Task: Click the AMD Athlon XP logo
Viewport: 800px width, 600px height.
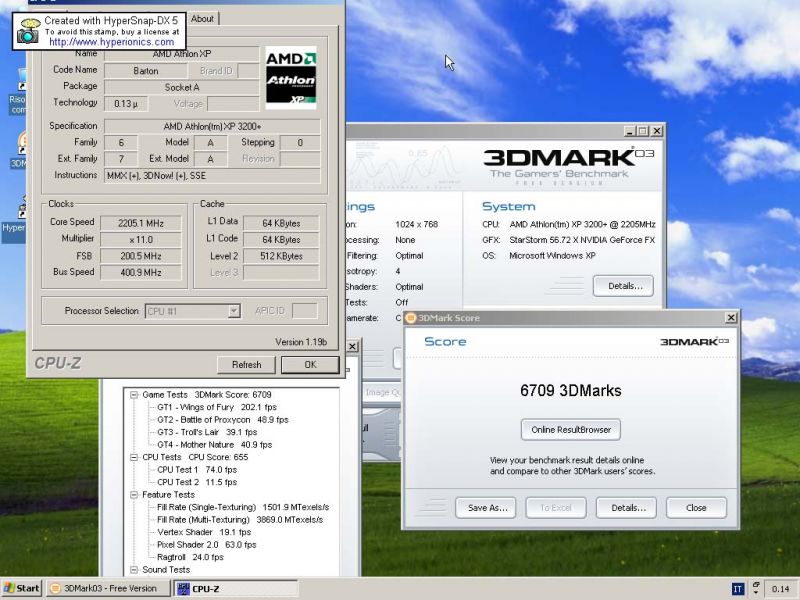Action: (291, 78)
